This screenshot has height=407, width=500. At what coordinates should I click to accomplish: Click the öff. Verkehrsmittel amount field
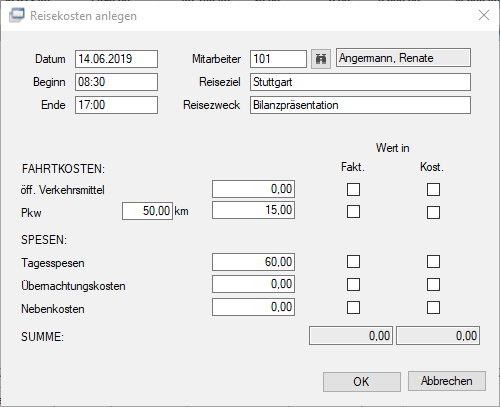click(253, 189)
